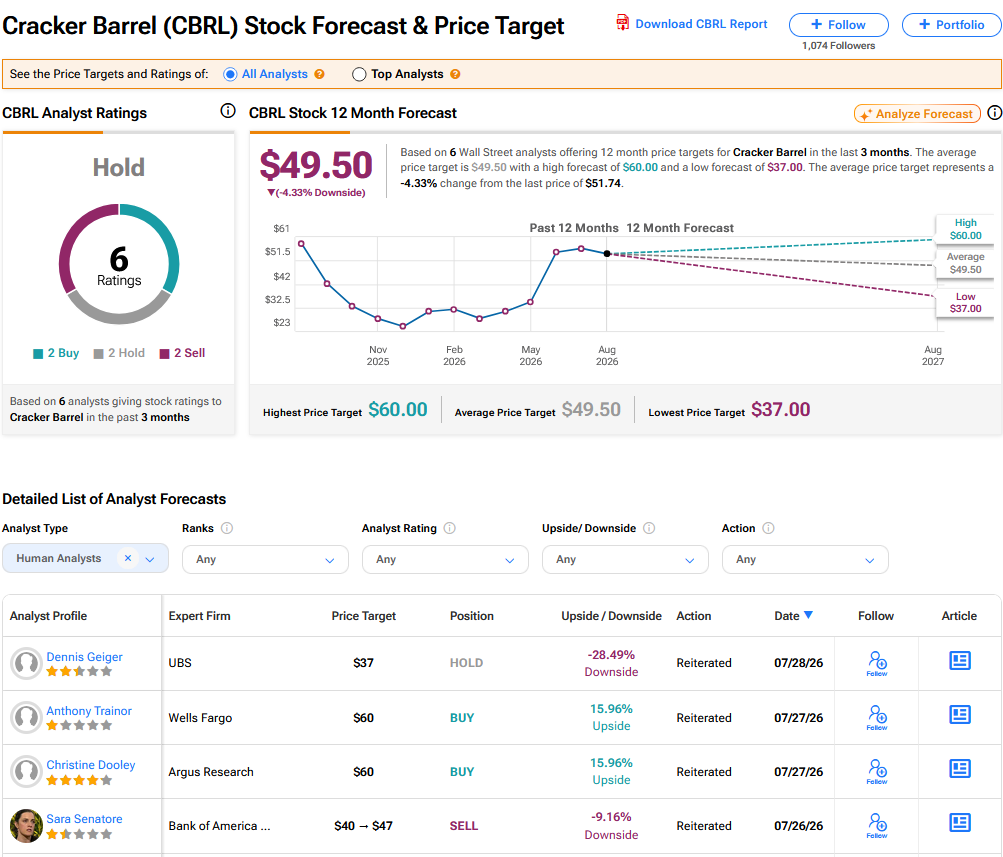Viewport: 1003px width, 857px height.
Task: Click orange help icon beside All Analysts
Action: pos(319,74)
